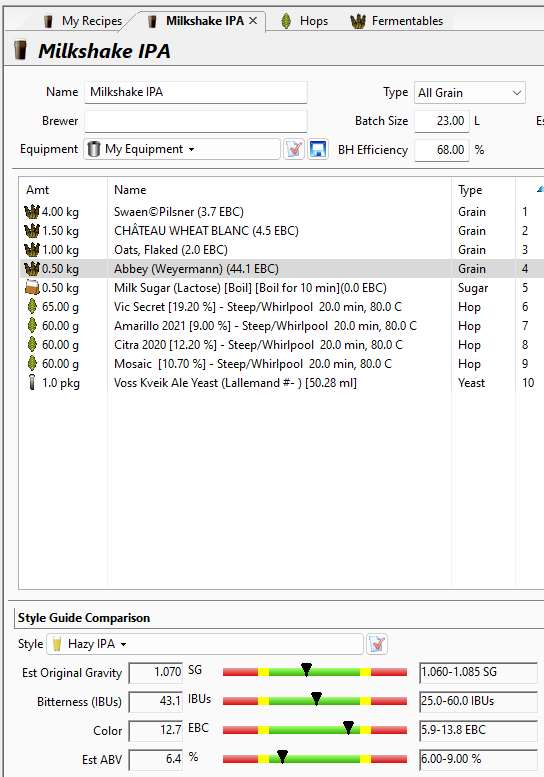The height and width of the screenshot is (777, 544).
Task: Select the Milk Sugar (Lactose) row
Action: pos(281,287)
